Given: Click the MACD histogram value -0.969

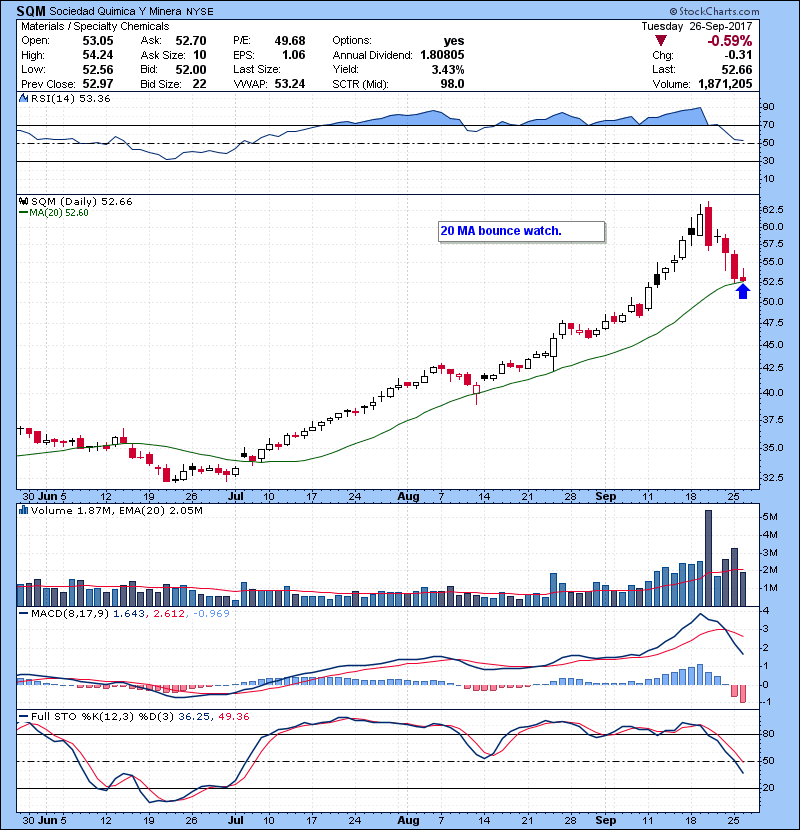Looking at the screenshot, I should pos(211,613).
